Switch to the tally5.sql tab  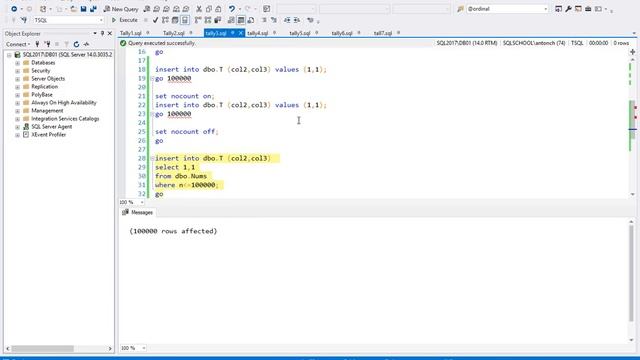pos(300,33)
